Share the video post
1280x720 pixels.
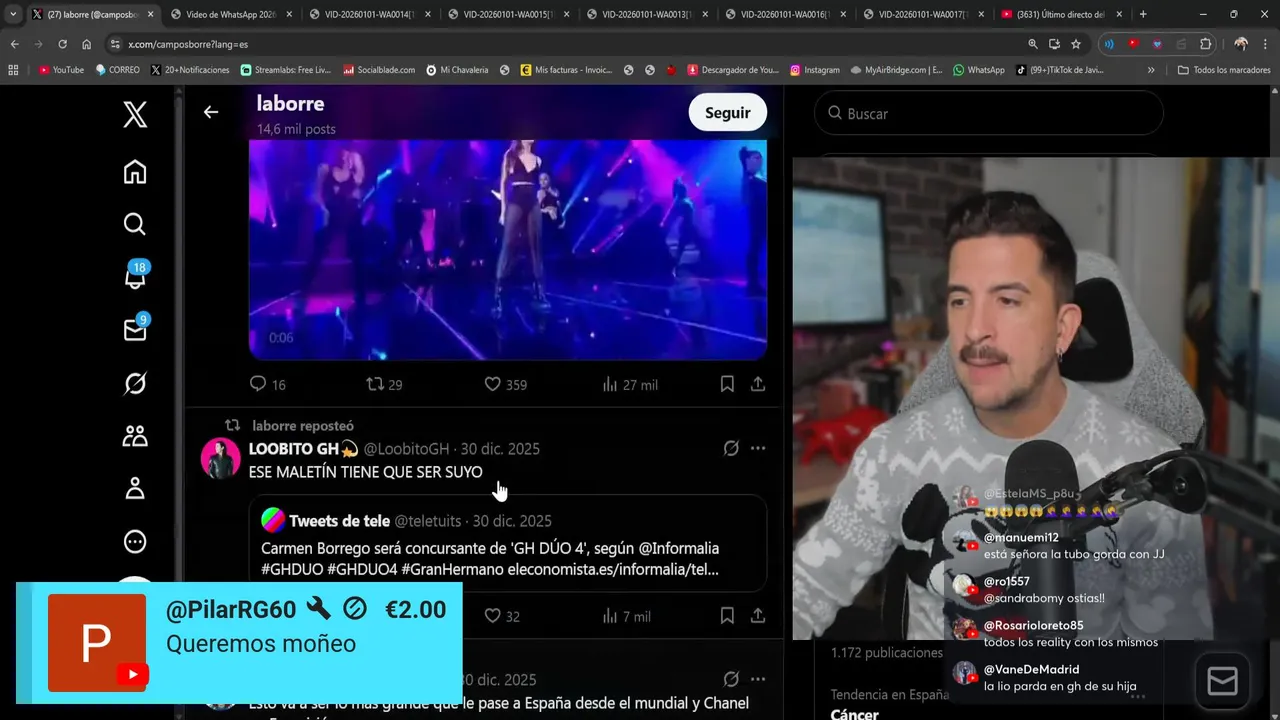click(x=758, y=384)
